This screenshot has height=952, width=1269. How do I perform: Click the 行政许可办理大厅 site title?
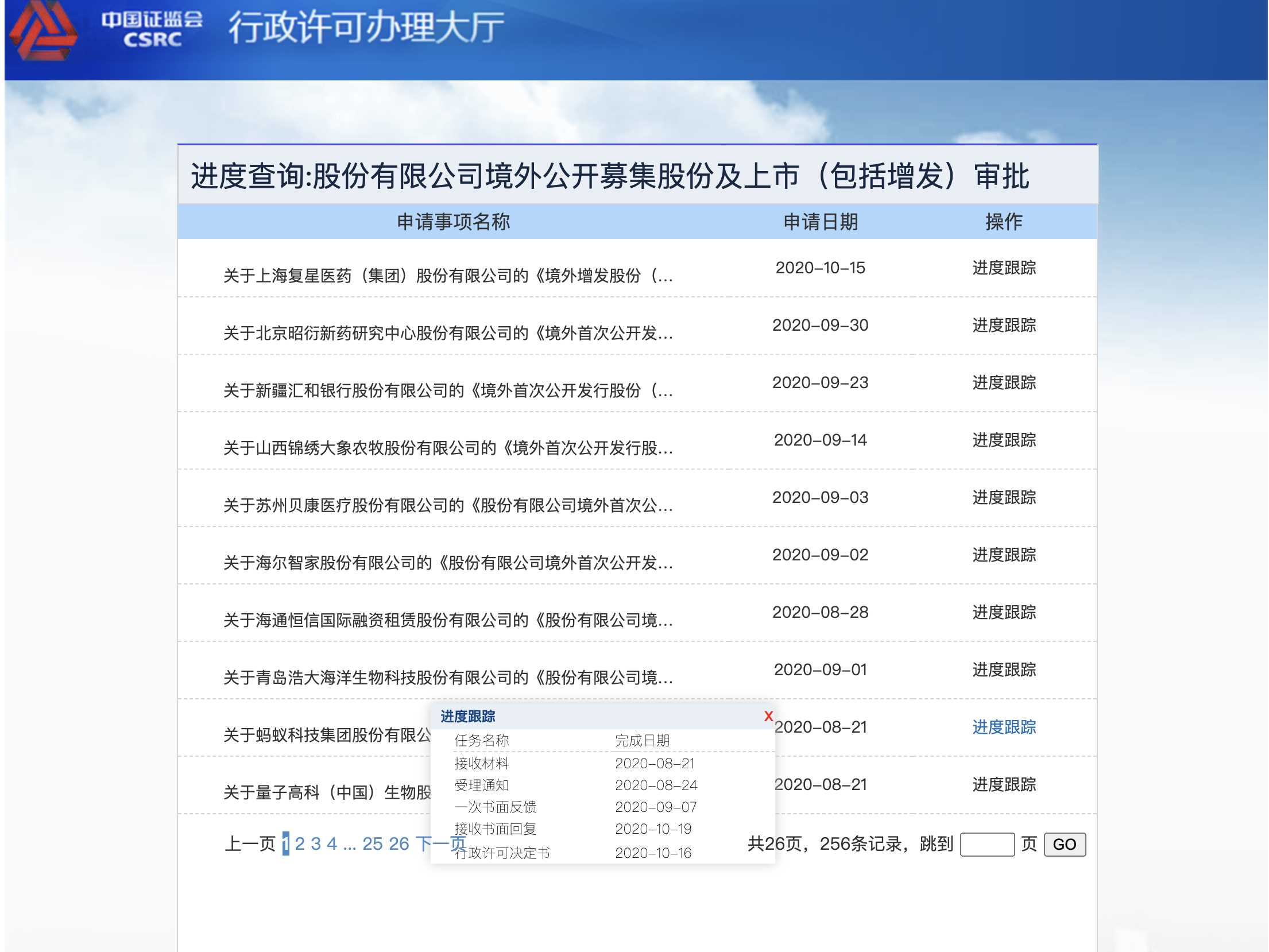click(366, 28)
